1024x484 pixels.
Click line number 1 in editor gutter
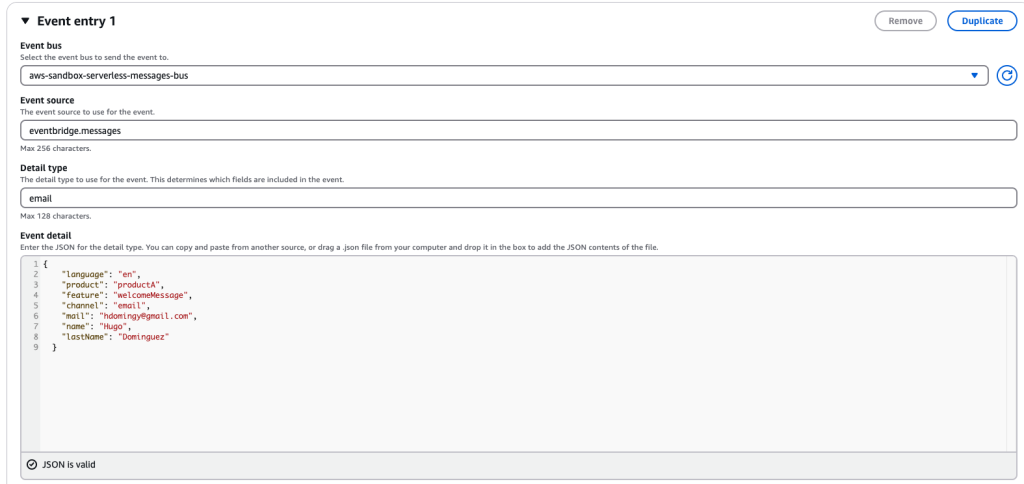[36, 264]
